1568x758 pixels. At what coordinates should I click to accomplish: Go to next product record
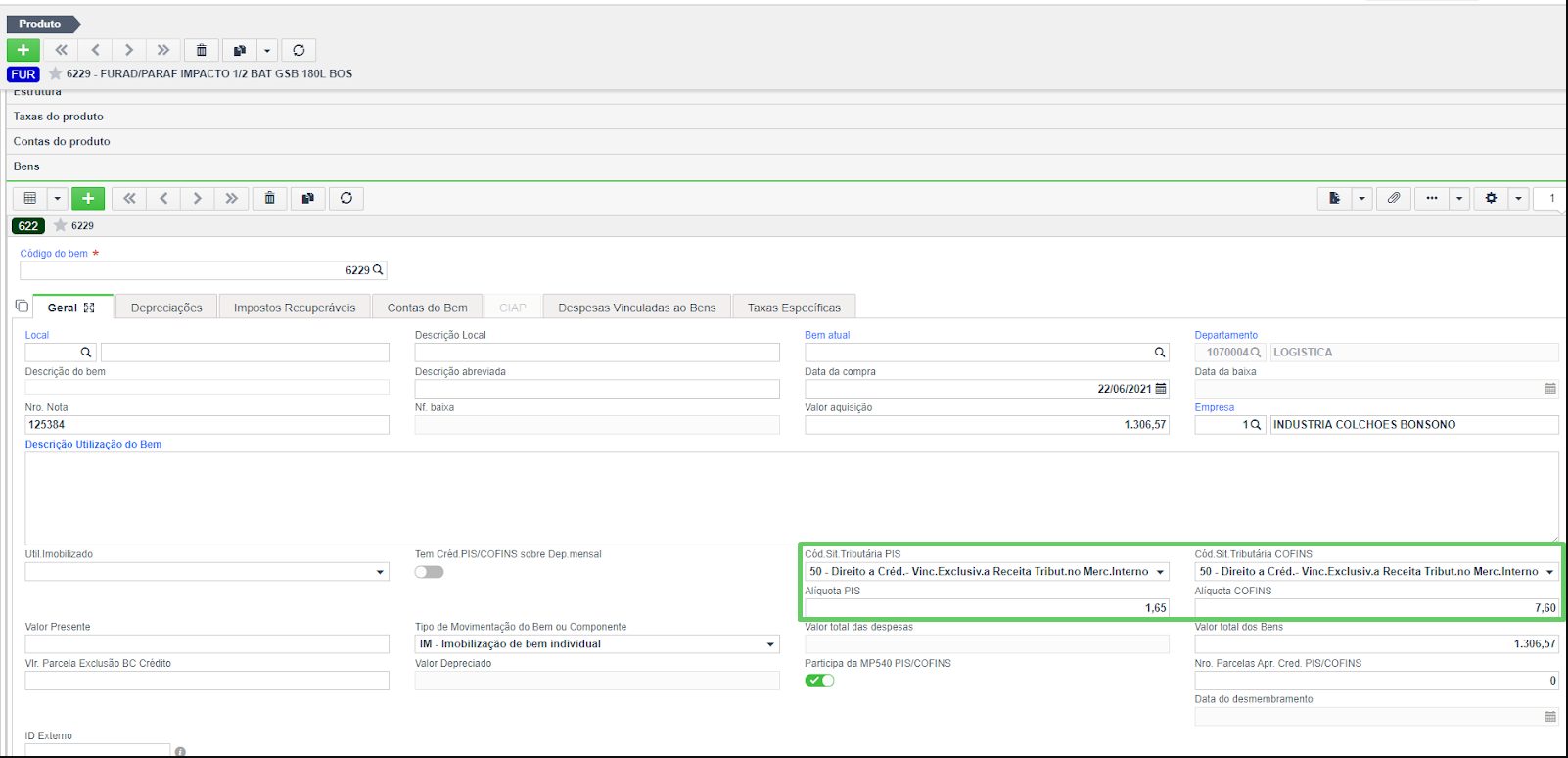click(129, 50)
